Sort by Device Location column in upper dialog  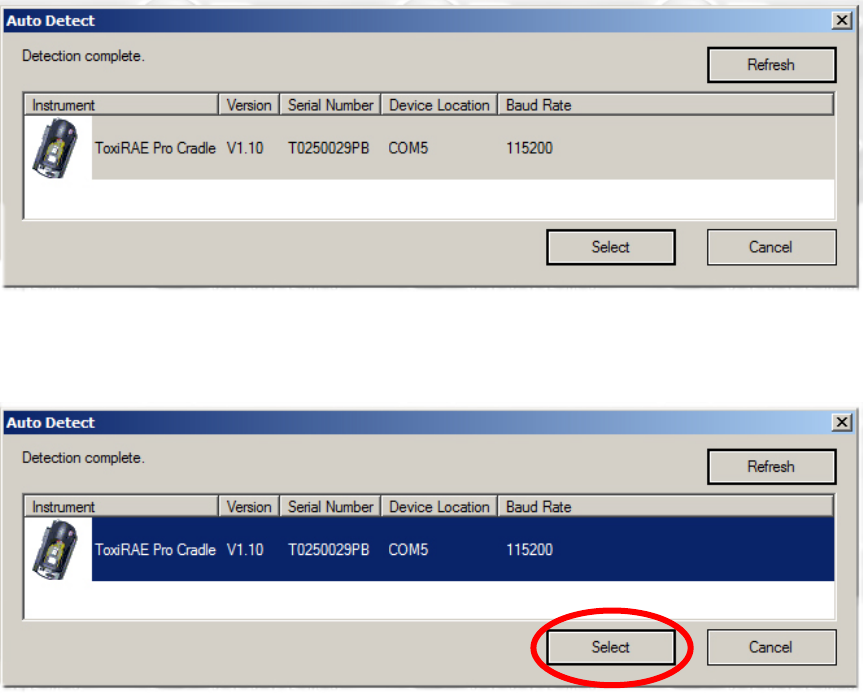pos(439,105)
